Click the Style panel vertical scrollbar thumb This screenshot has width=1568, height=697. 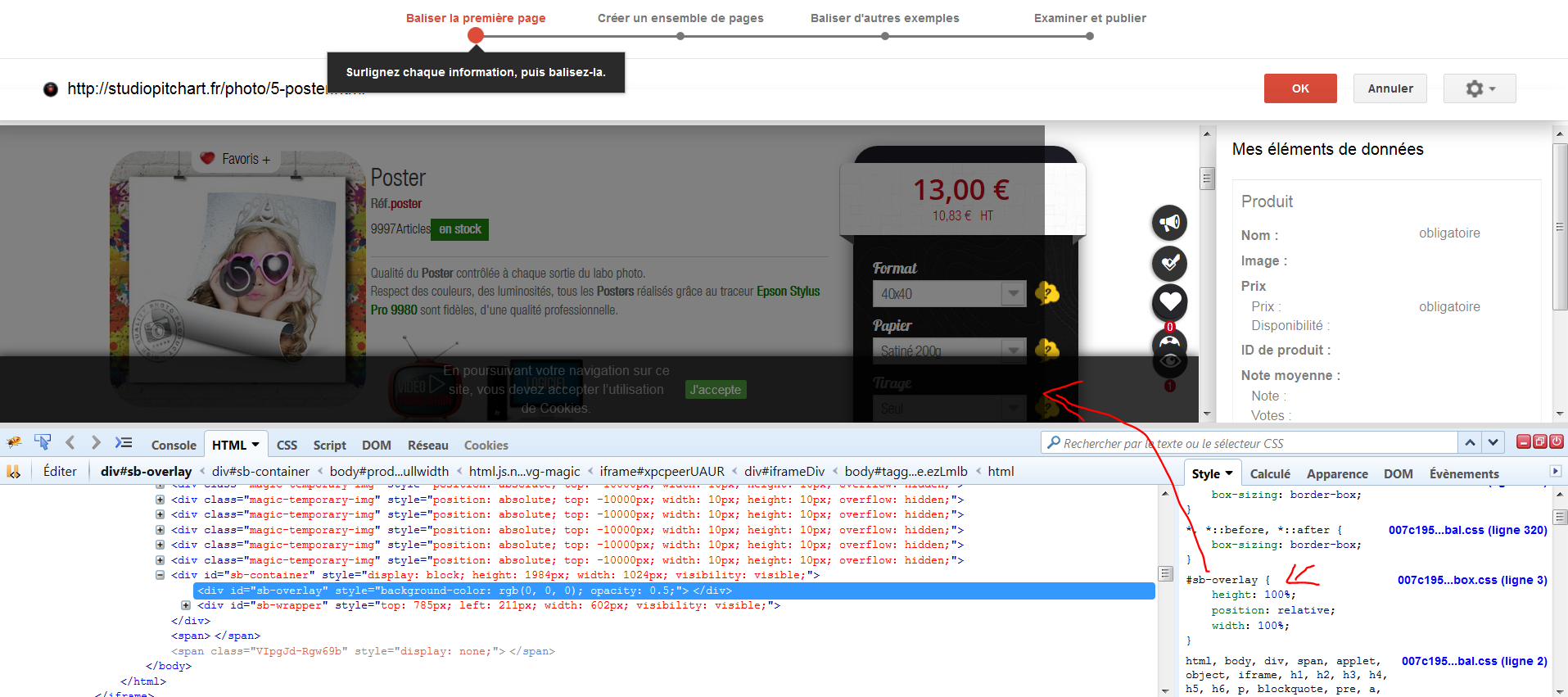pyautogui.click(x=1561, y=517)
